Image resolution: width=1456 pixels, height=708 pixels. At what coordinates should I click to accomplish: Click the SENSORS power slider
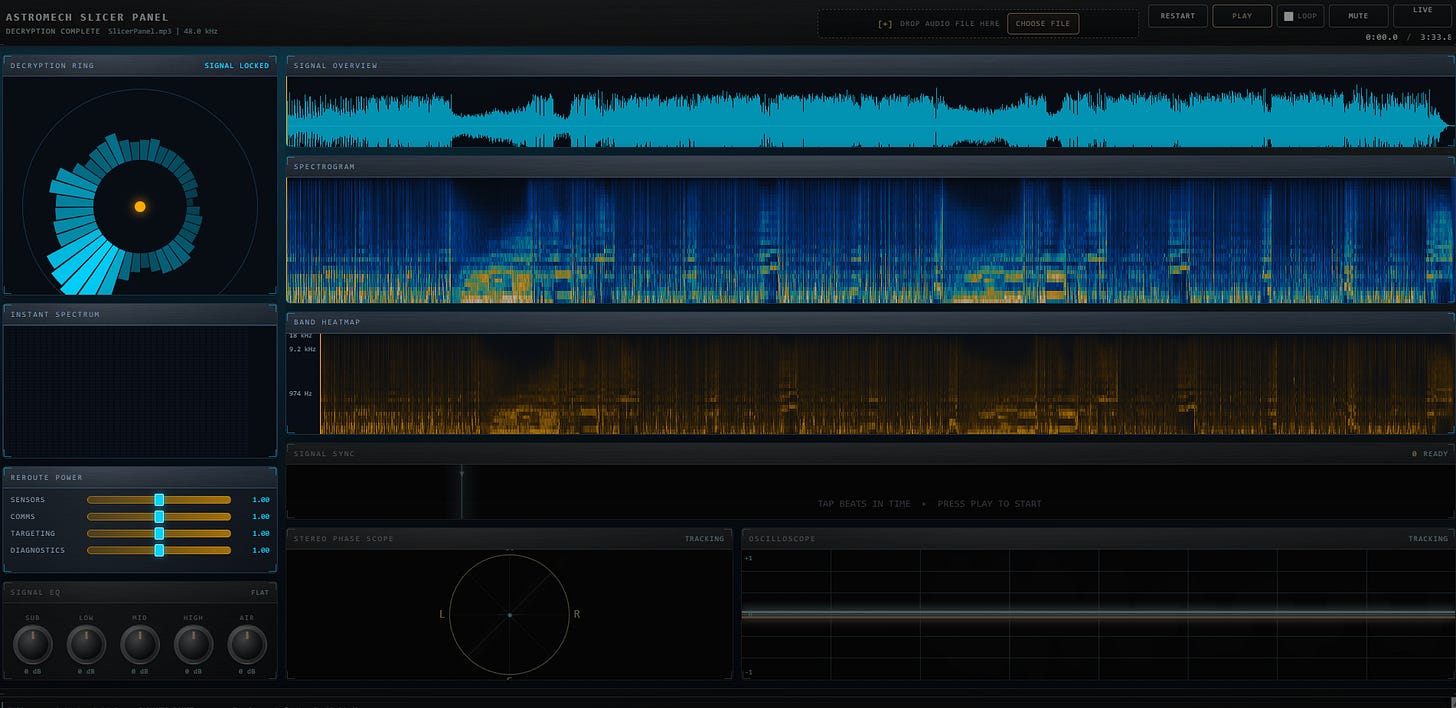pos(159,500)
